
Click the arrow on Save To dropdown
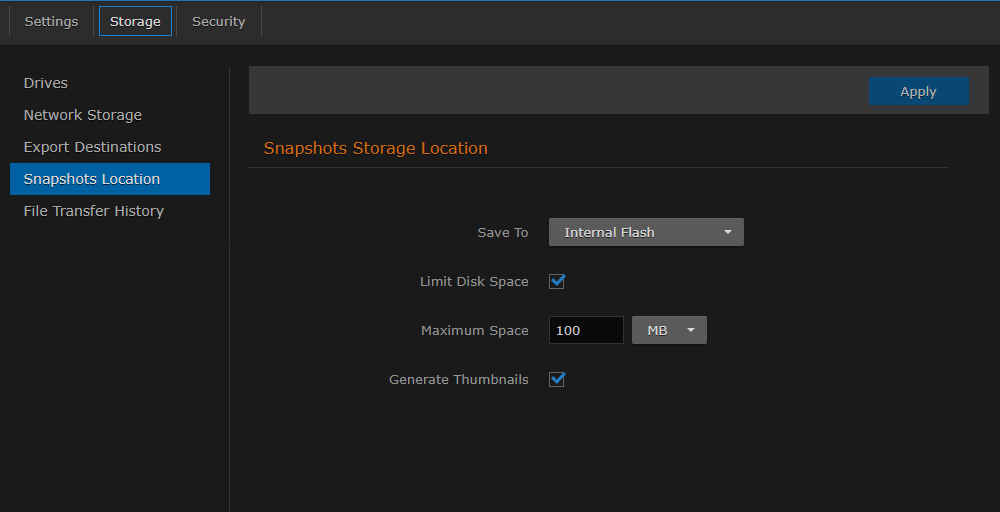point(728,232)
